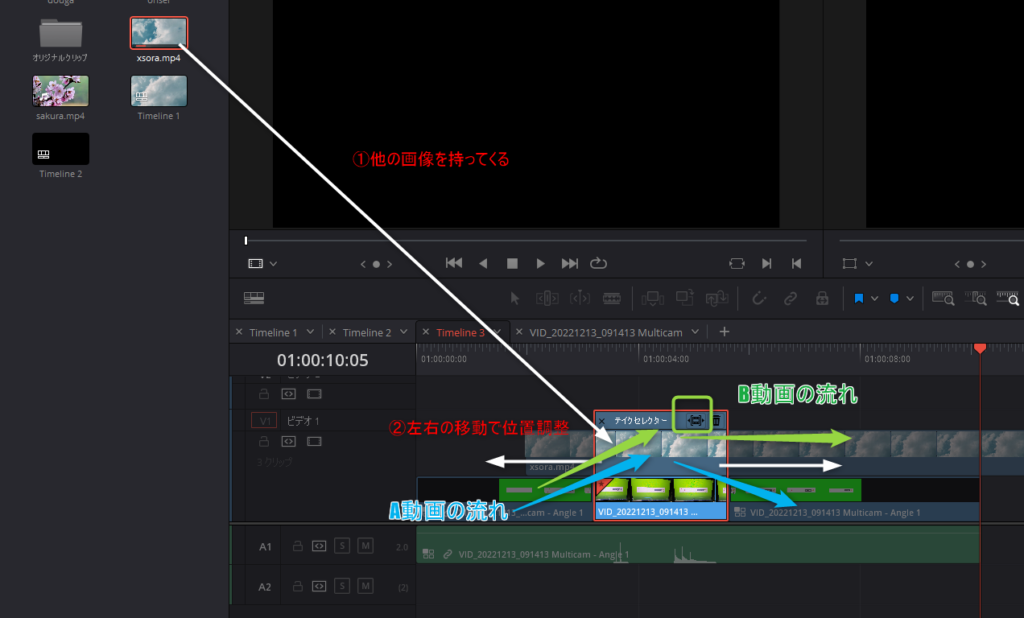Switch to Timeline 1 tab
1024x618 pixels.
coord(273,333)
